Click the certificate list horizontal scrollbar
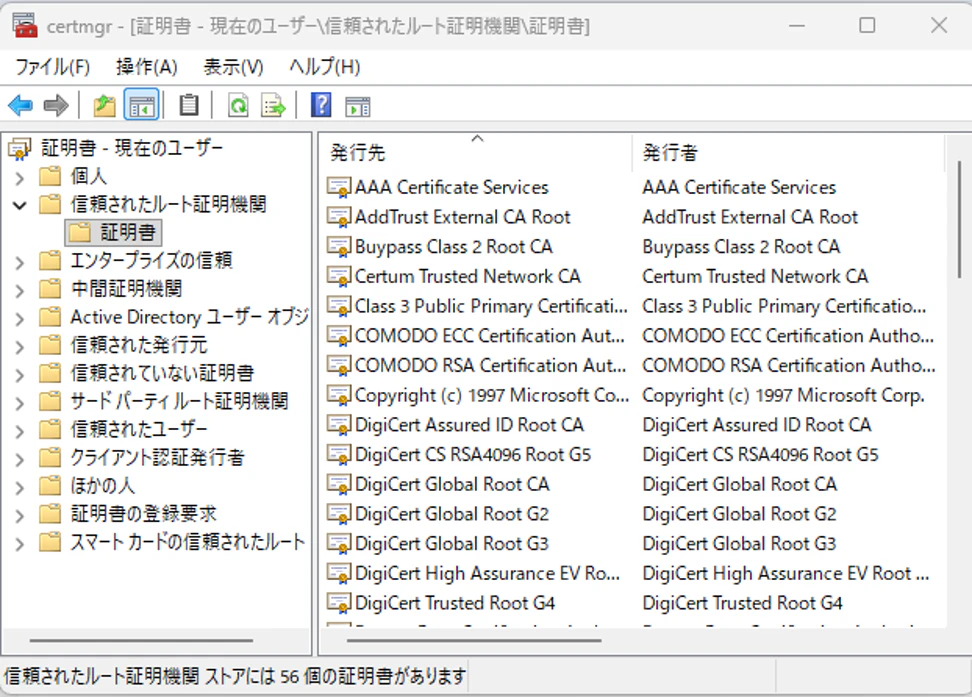972x697 pixels. click(x=474, y=641)
